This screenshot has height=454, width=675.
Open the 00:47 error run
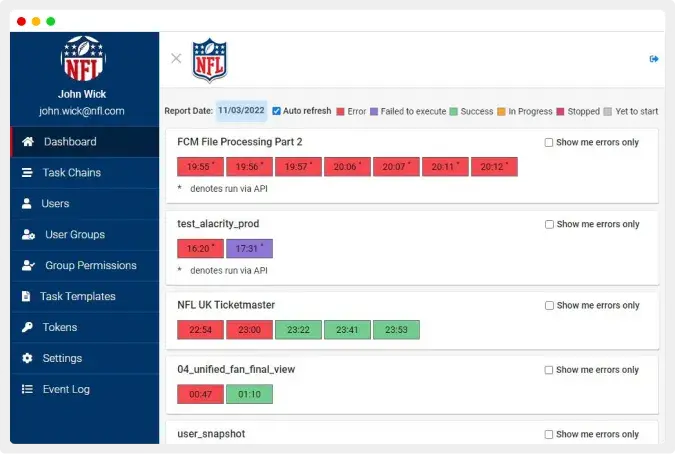pyautogui.click(x=201, y=394)
